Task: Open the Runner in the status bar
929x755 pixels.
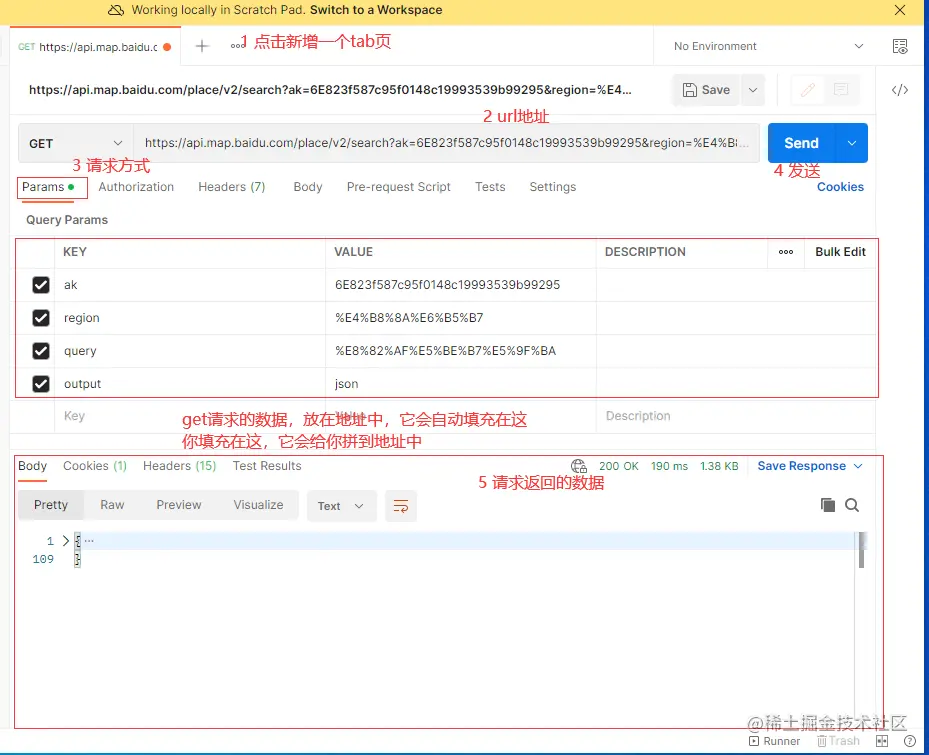Action: tap(774, 741)
